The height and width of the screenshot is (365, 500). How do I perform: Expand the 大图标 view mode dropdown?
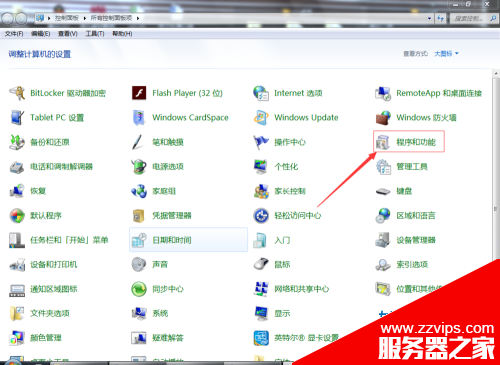click(x=446, y=53)
